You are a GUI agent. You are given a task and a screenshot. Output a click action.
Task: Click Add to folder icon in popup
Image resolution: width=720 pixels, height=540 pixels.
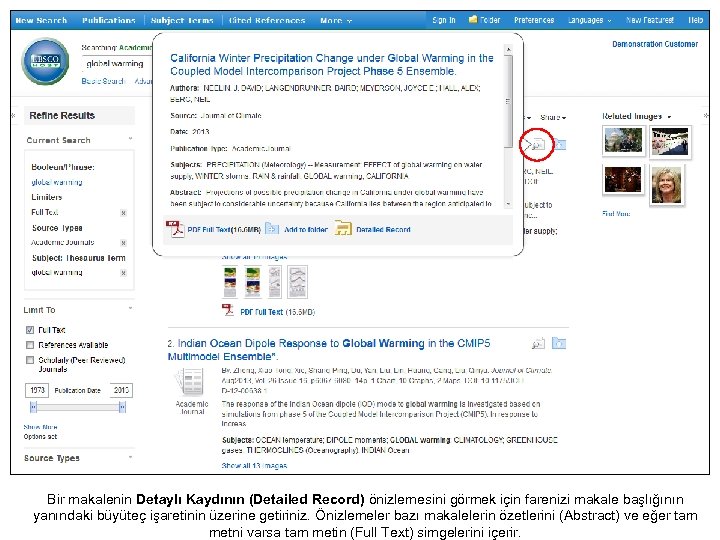[272, 228]
